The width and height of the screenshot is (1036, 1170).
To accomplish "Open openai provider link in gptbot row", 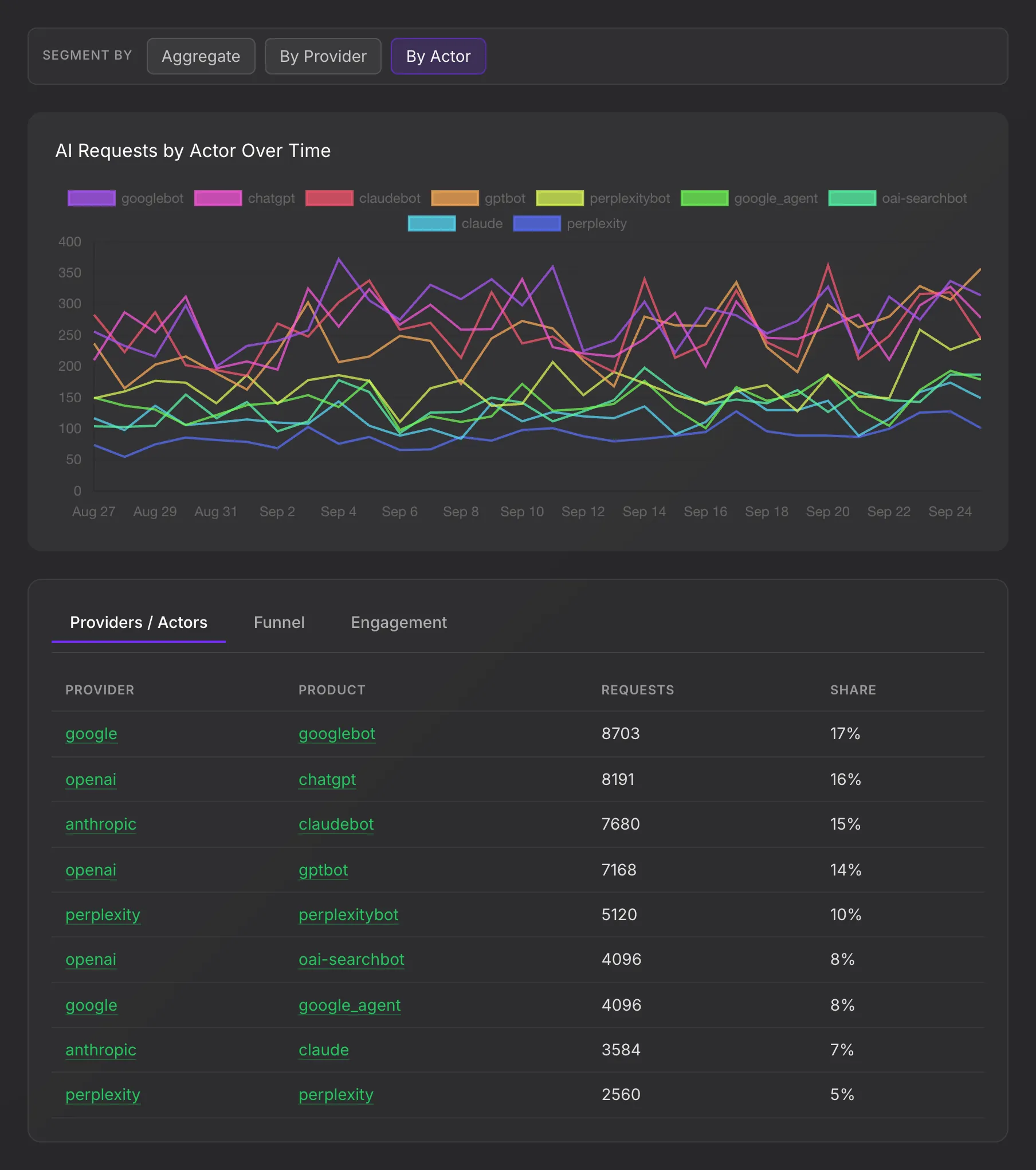I will [91, 870].
